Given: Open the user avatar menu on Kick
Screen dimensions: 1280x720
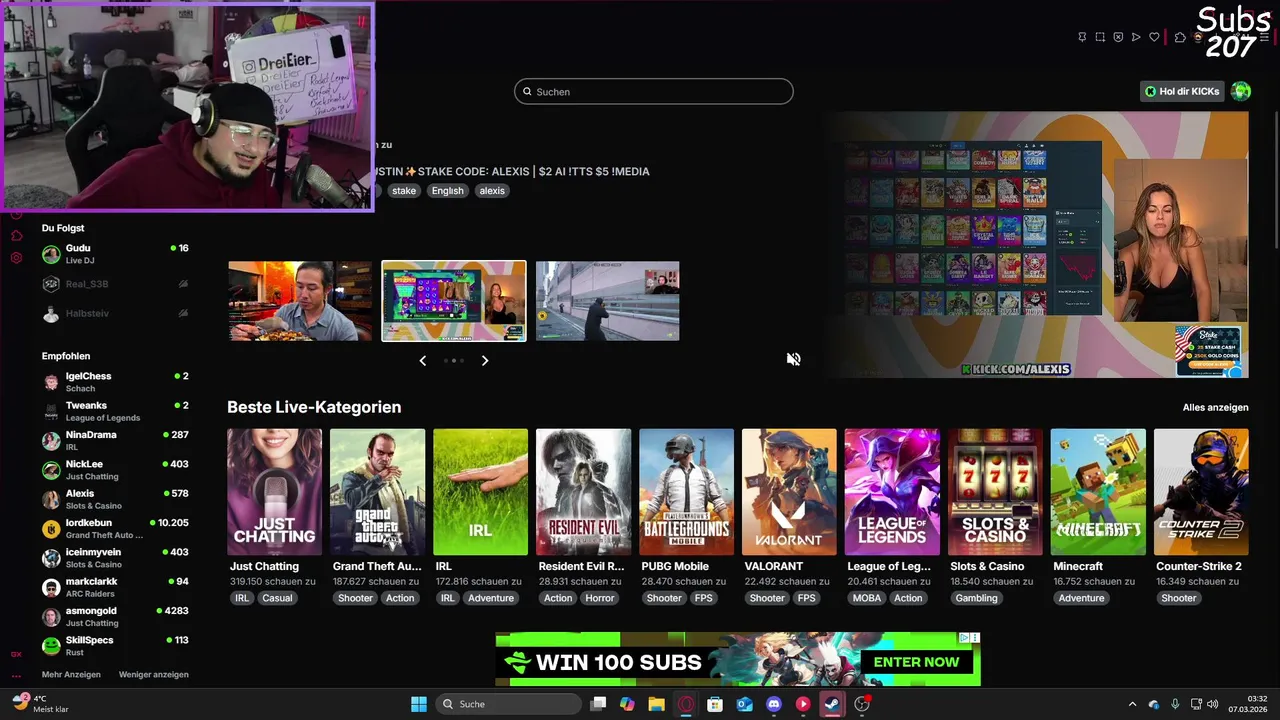Looking at the screenshot, I should pyautogui.click(x=1241, y=91).
